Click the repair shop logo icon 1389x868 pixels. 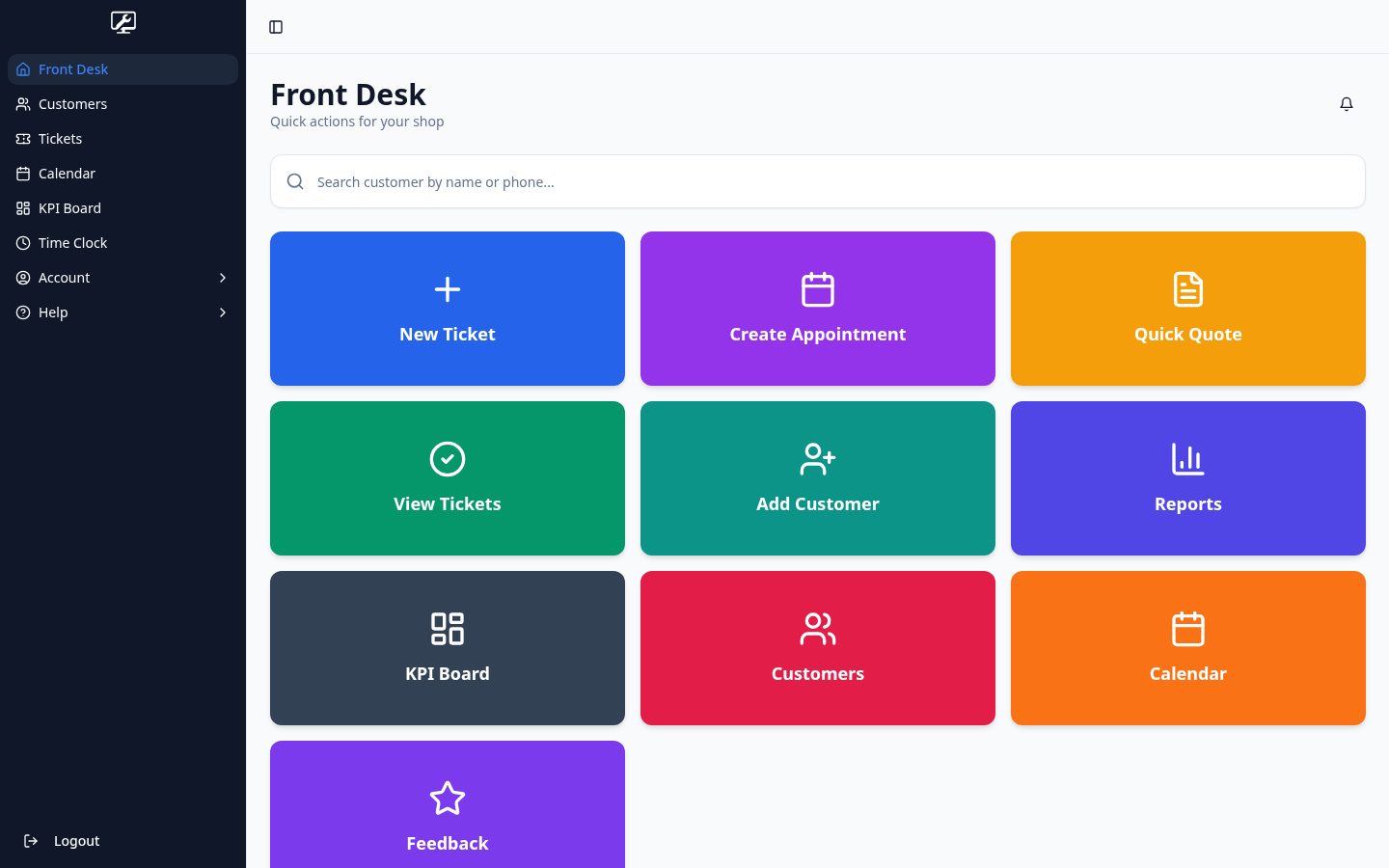[x=123, y=22]
